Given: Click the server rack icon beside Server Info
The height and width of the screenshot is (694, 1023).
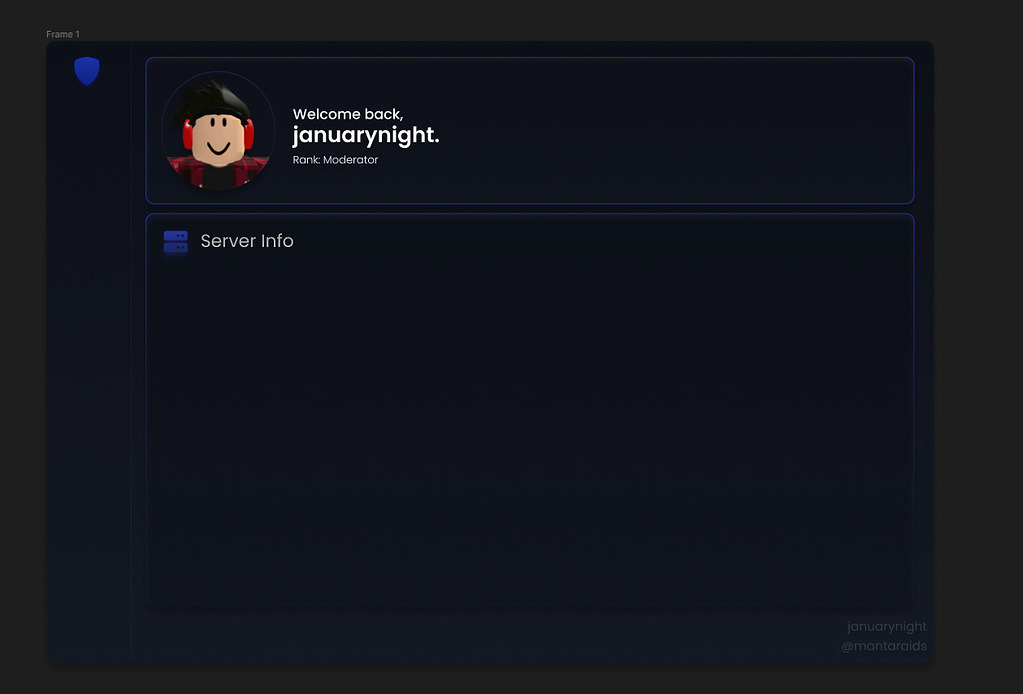Looking at the screenshot, I should [176, 241].
